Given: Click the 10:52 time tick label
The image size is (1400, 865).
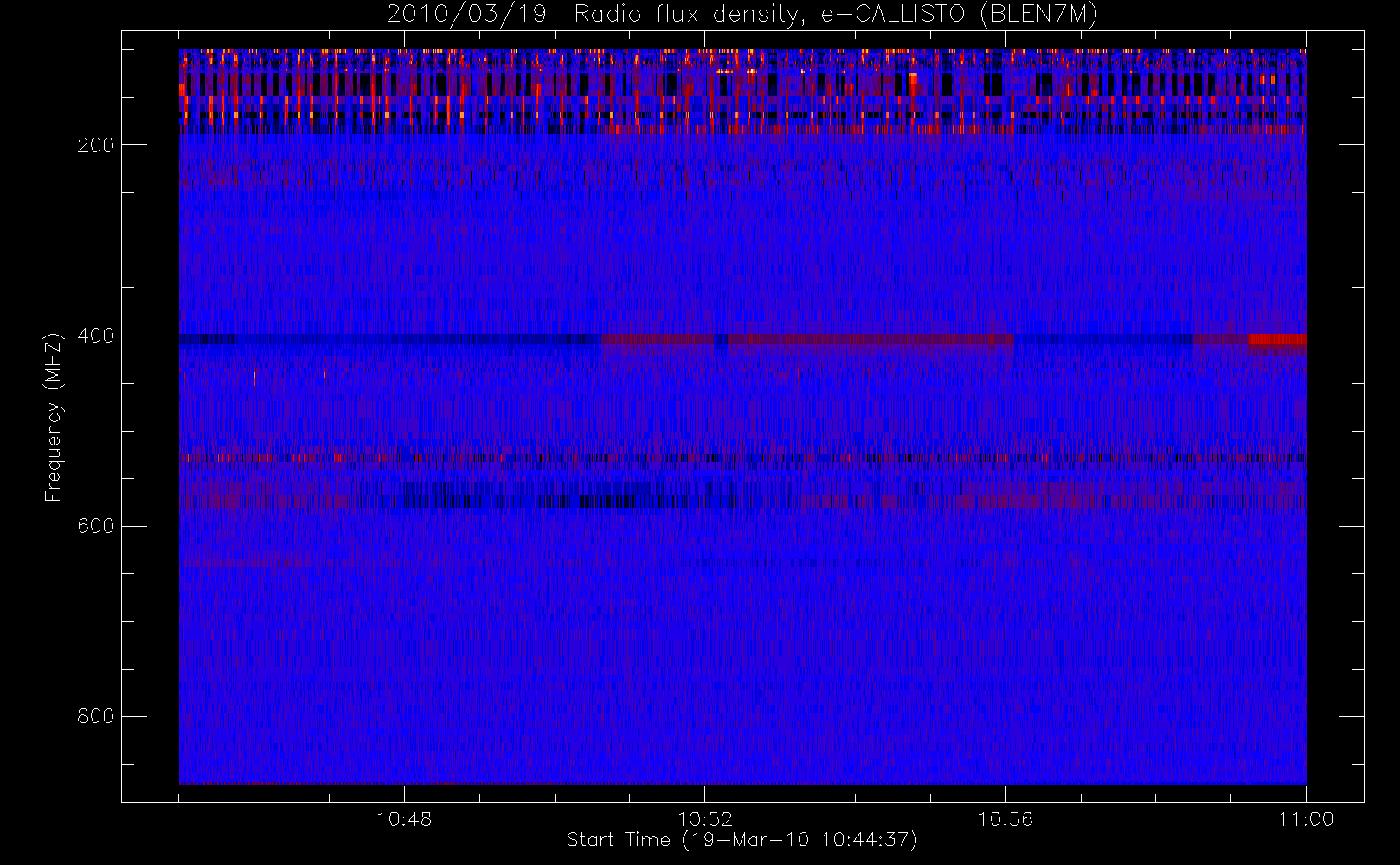Looking at the screenshot, I should 704,819.
